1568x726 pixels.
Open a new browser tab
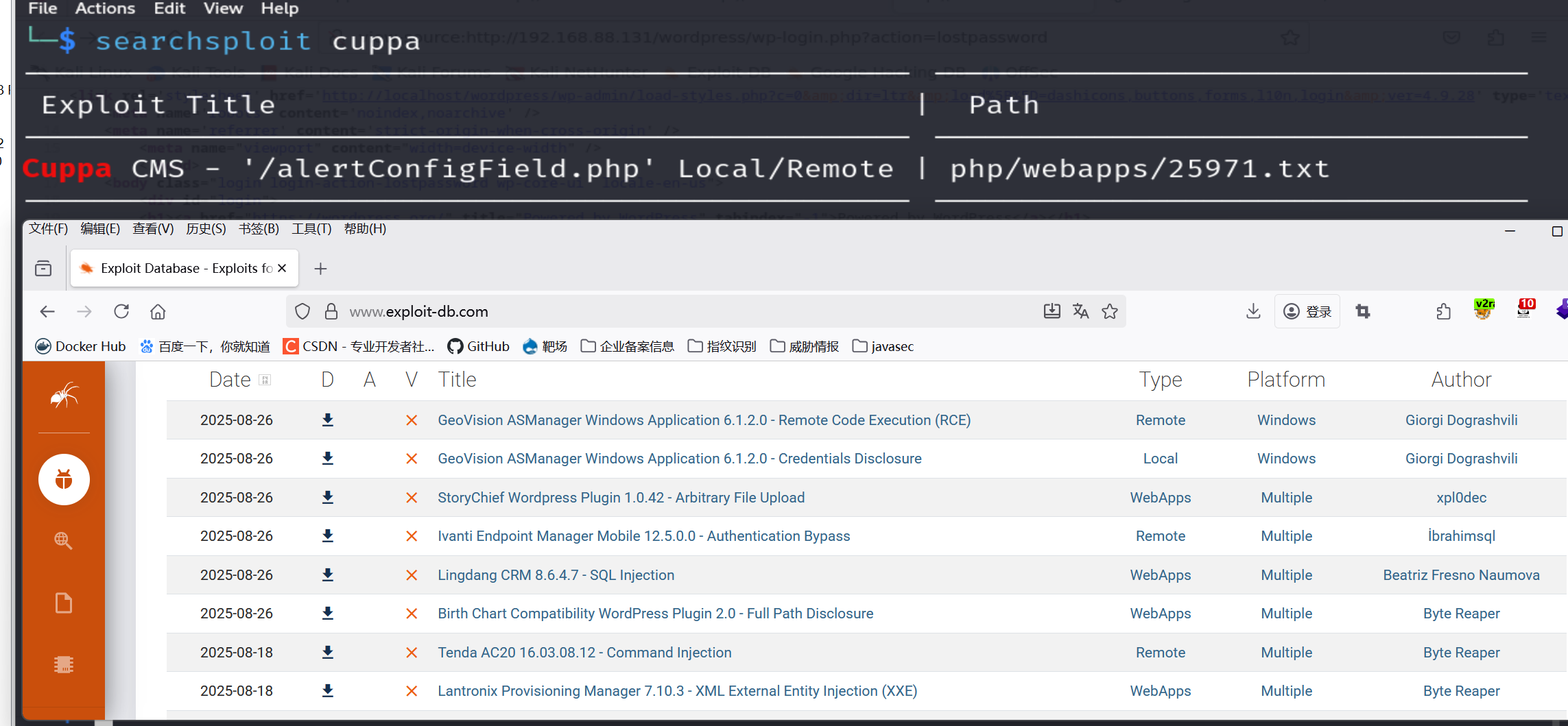pyautogui.click(x=320, y=269)
